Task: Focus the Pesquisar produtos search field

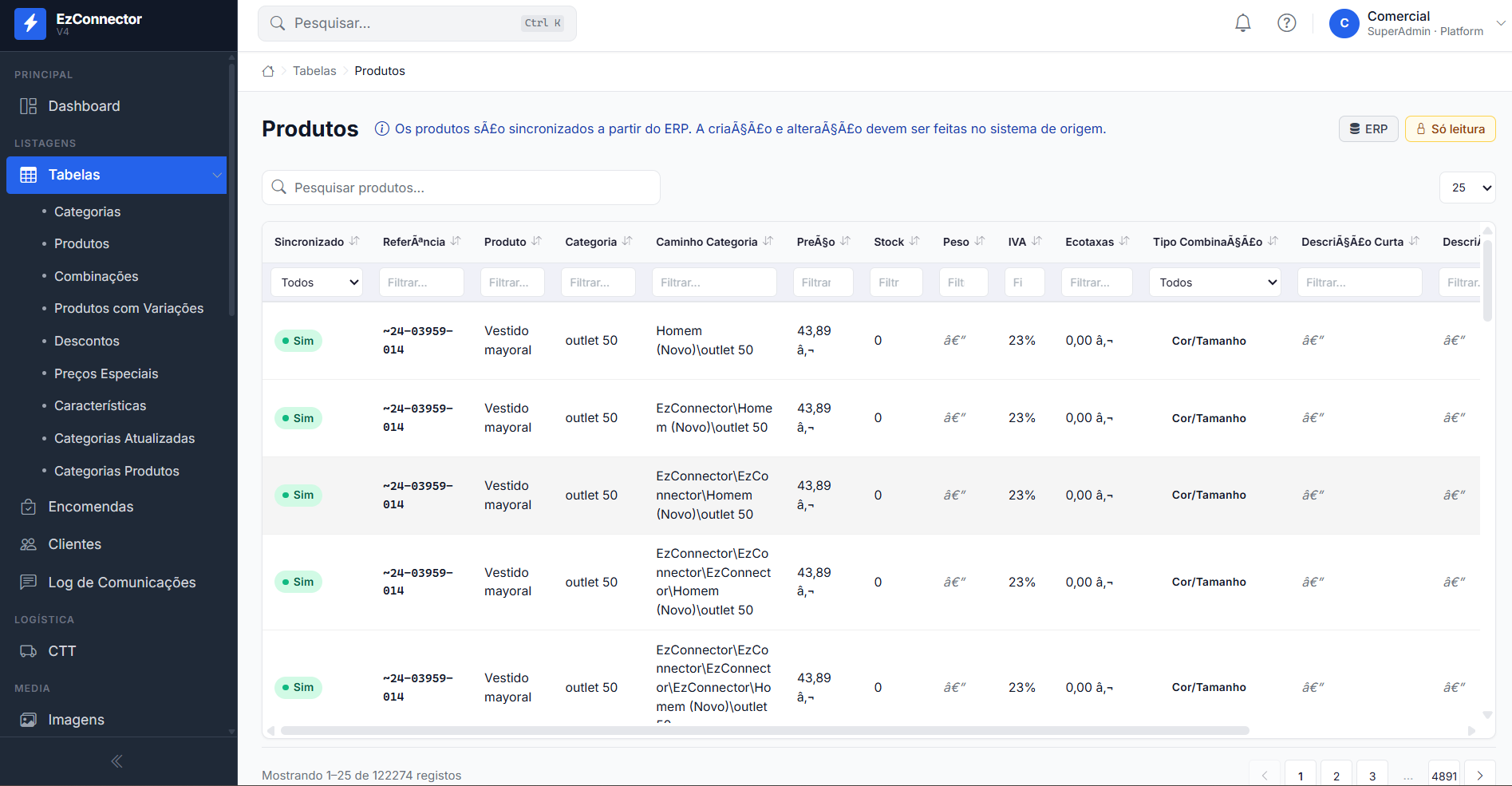Action: 460,188
